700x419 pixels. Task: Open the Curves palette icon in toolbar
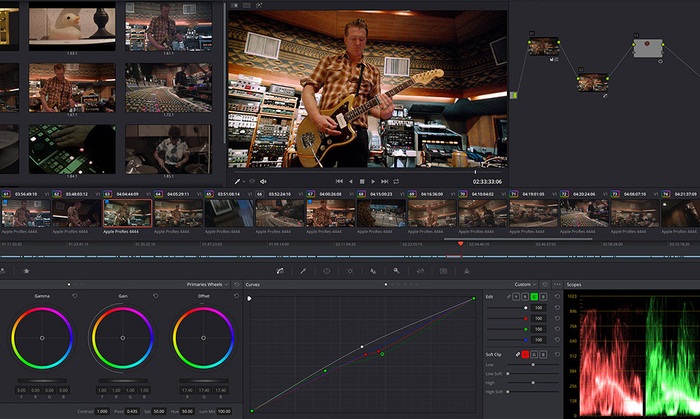click(x=279, y=270)
